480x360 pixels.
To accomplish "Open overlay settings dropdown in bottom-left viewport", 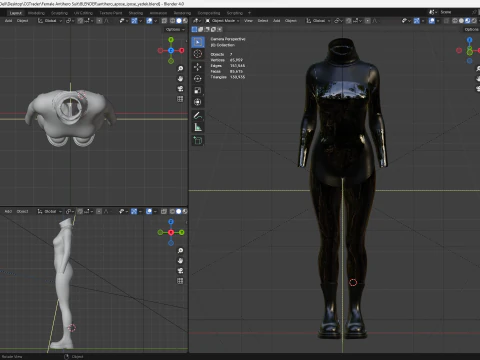I will tap(155, 211).
